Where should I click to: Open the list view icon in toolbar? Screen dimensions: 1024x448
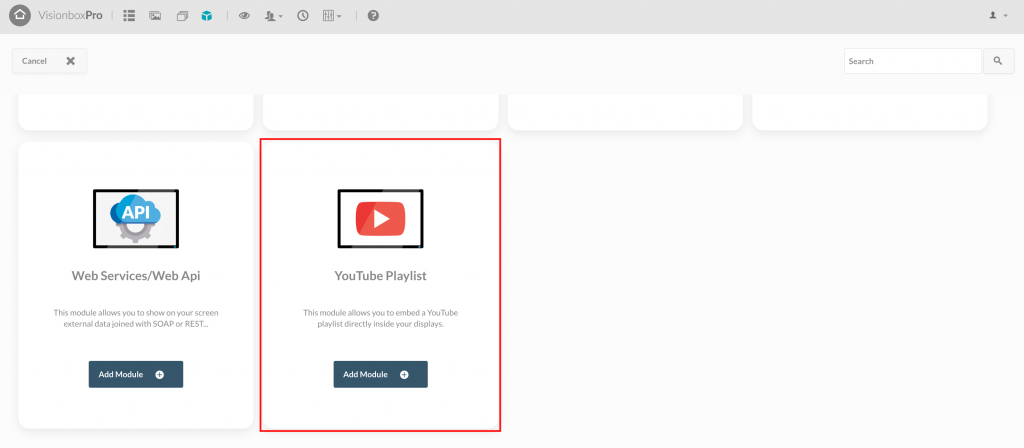coord(129,15)
